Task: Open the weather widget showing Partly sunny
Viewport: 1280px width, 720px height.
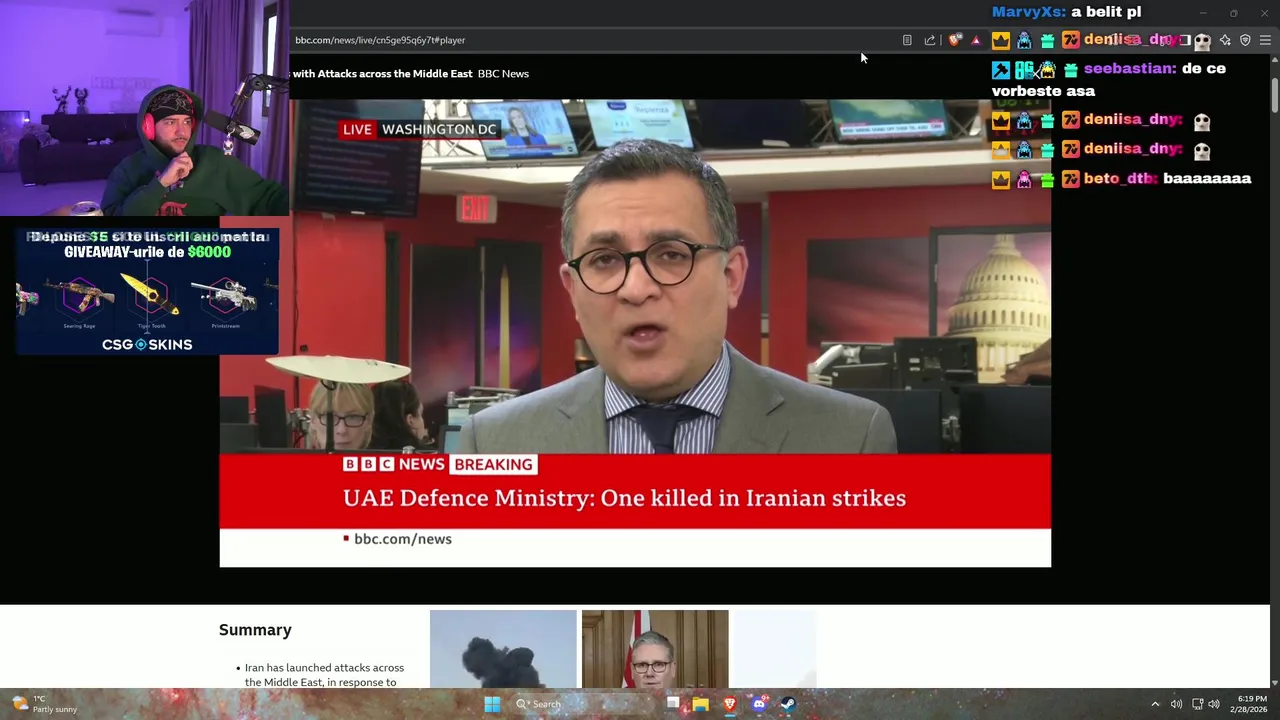Action: tap(45, 704)
